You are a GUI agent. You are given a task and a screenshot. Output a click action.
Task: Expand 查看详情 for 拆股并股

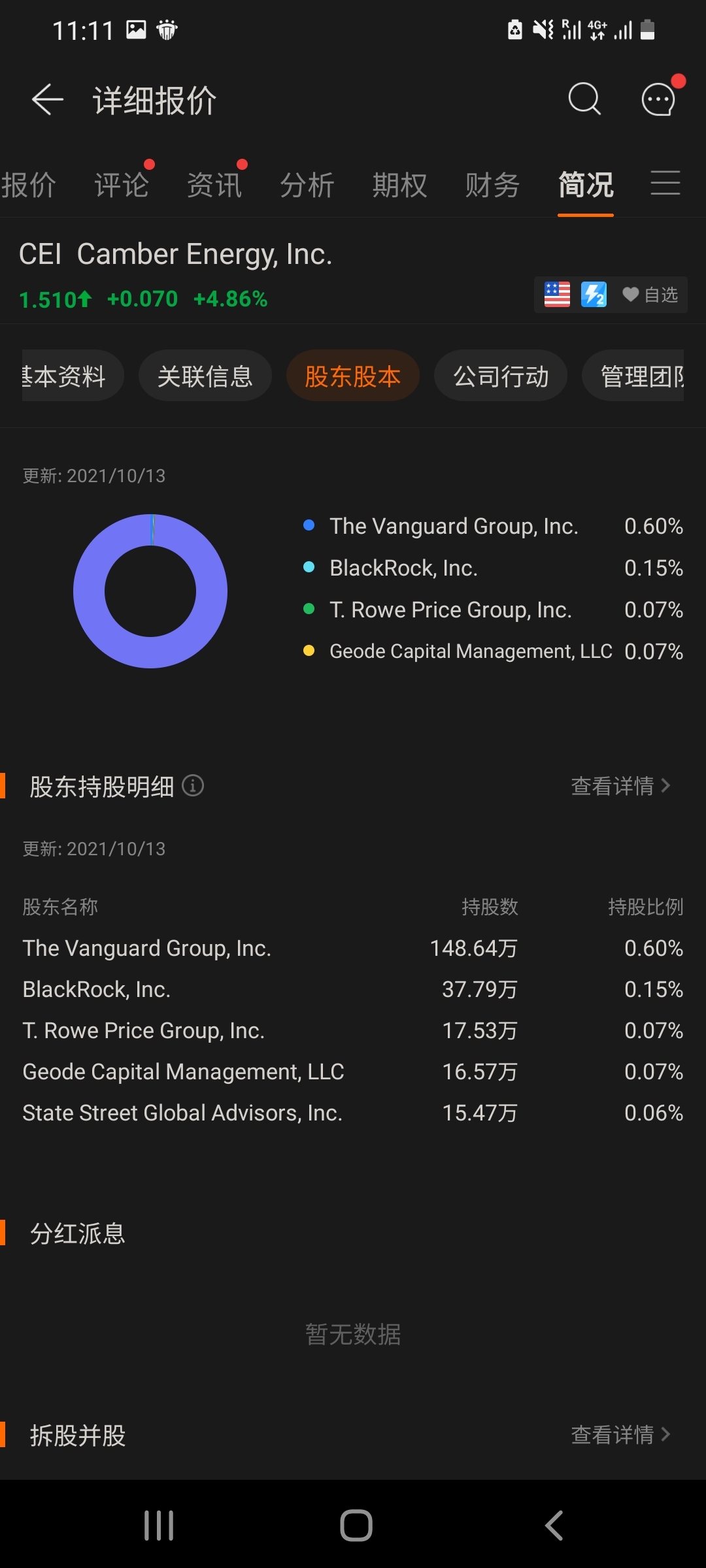620,1435
